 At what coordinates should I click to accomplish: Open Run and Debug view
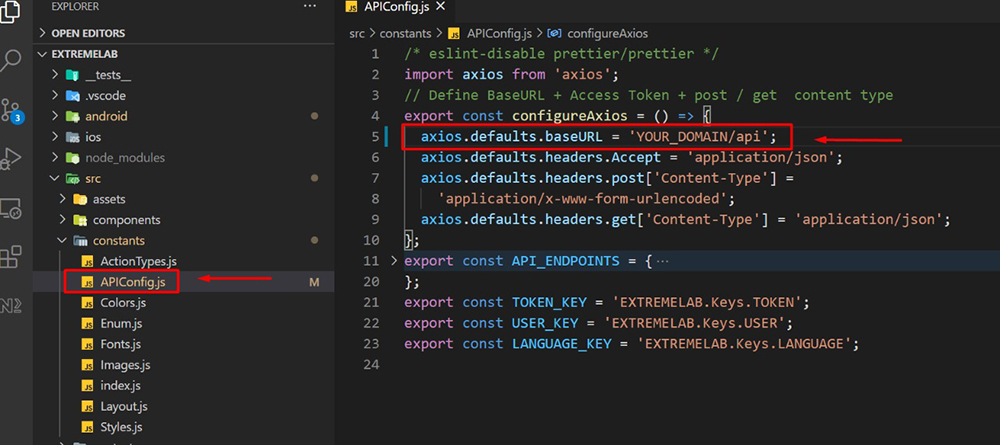12,158
